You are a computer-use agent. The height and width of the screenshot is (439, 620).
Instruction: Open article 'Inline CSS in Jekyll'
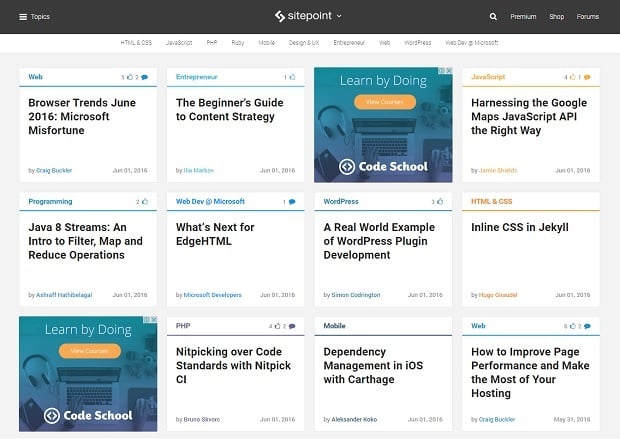[520, 227]
